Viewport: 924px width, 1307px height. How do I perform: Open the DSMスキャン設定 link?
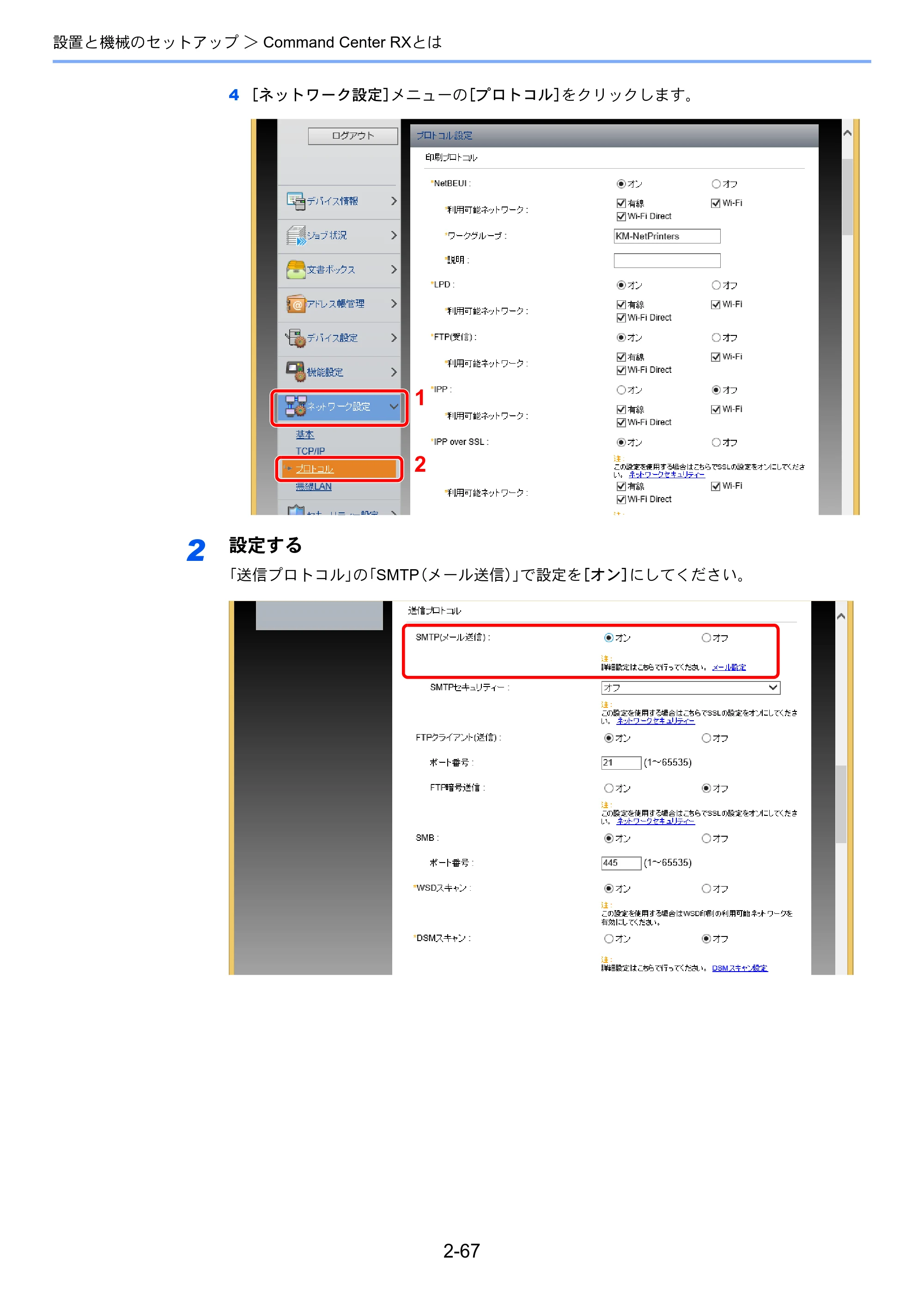740,968
